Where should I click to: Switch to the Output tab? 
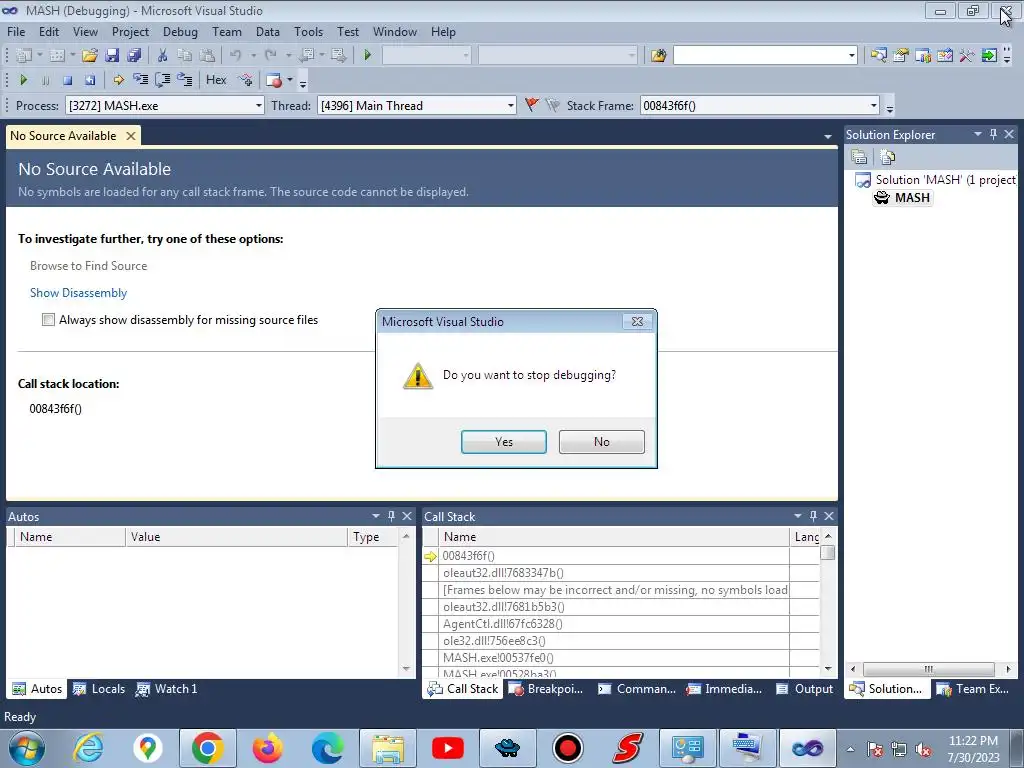(x=805, y=688)
